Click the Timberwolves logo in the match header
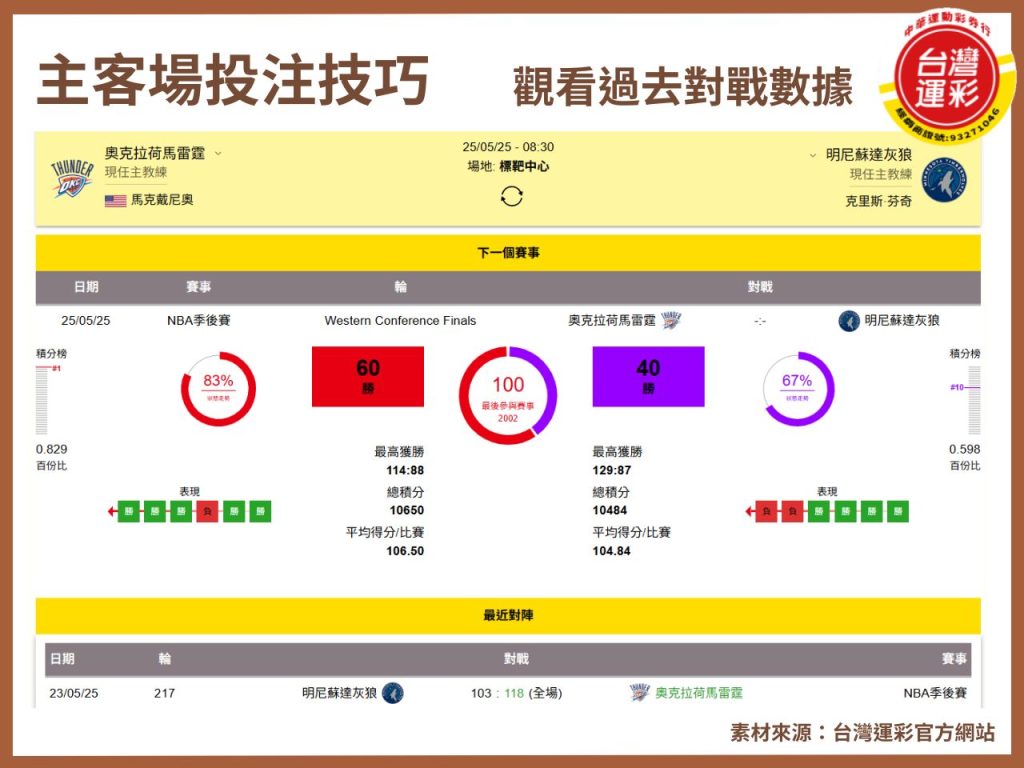 (x=944, y=181)
